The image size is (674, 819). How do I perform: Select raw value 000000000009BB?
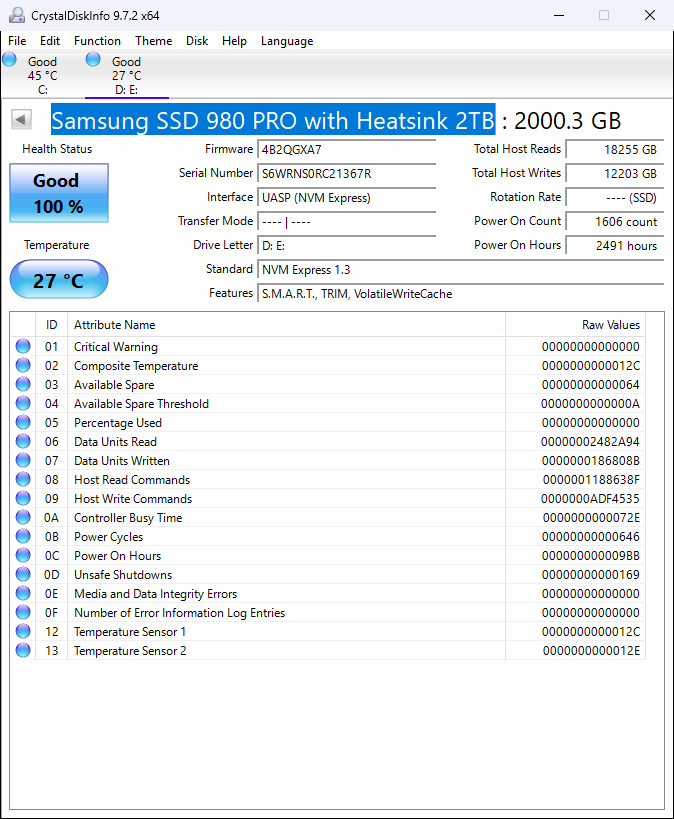click(x=590, y=556)
